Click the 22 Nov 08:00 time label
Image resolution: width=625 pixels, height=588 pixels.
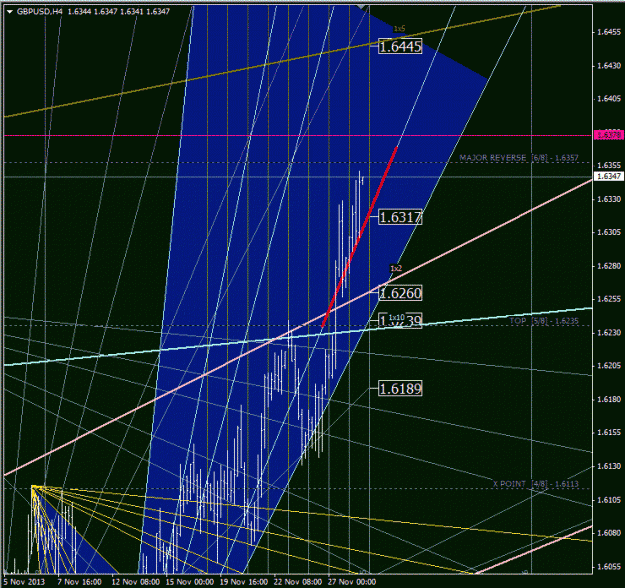pos(298,582)
